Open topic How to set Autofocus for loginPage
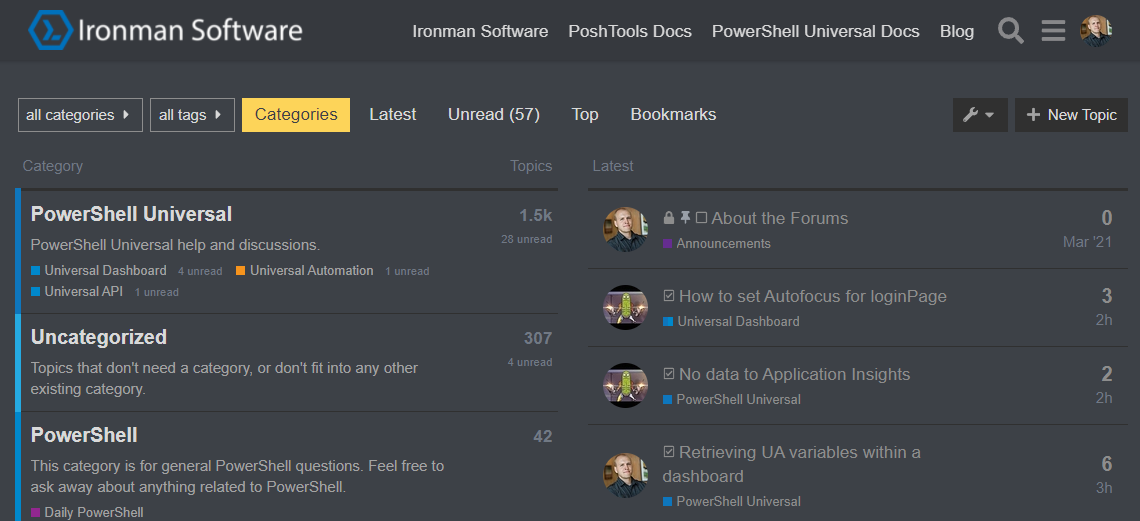This screenshot has height=521, width=1140. pos(813,296)
